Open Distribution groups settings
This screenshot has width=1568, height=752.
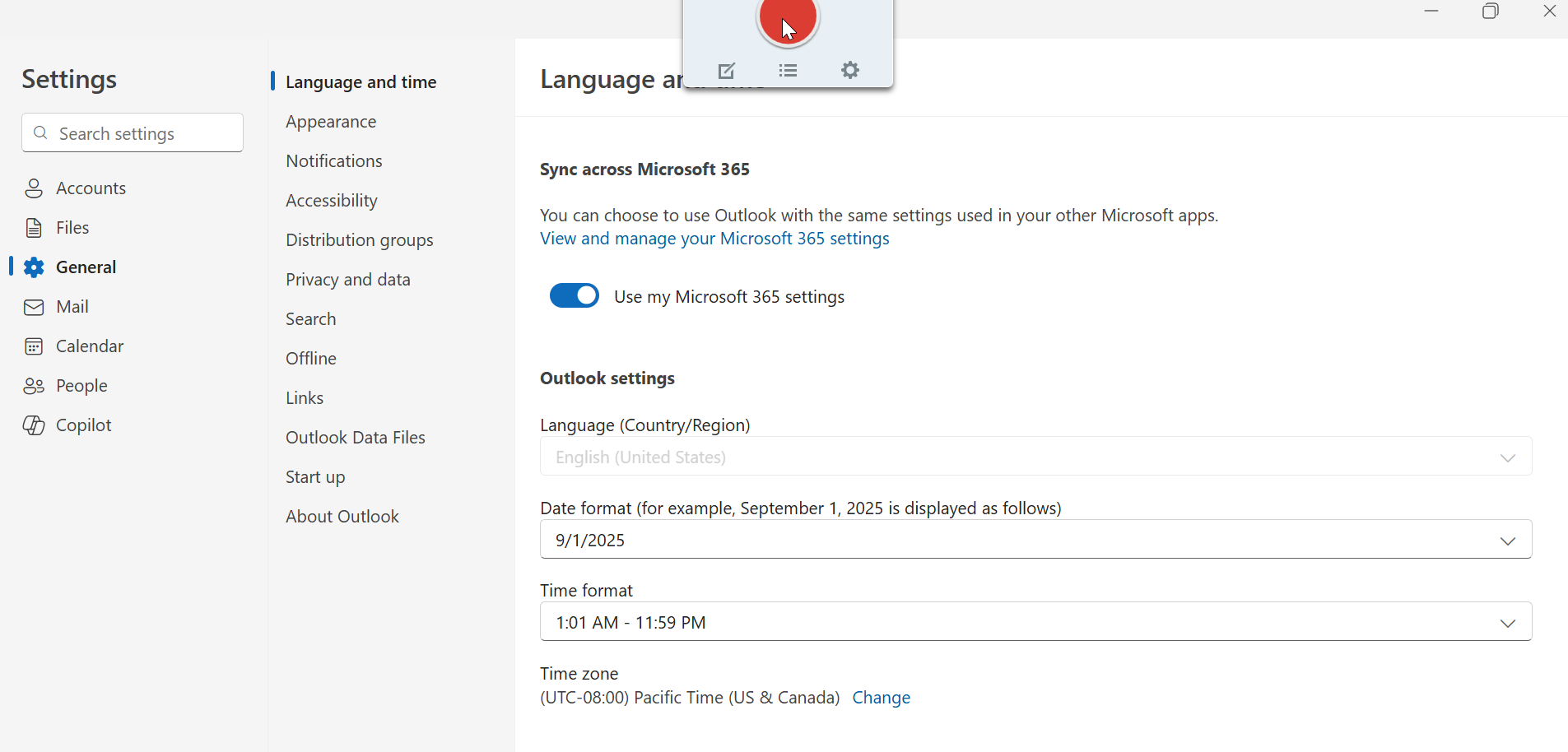point(360,240)
